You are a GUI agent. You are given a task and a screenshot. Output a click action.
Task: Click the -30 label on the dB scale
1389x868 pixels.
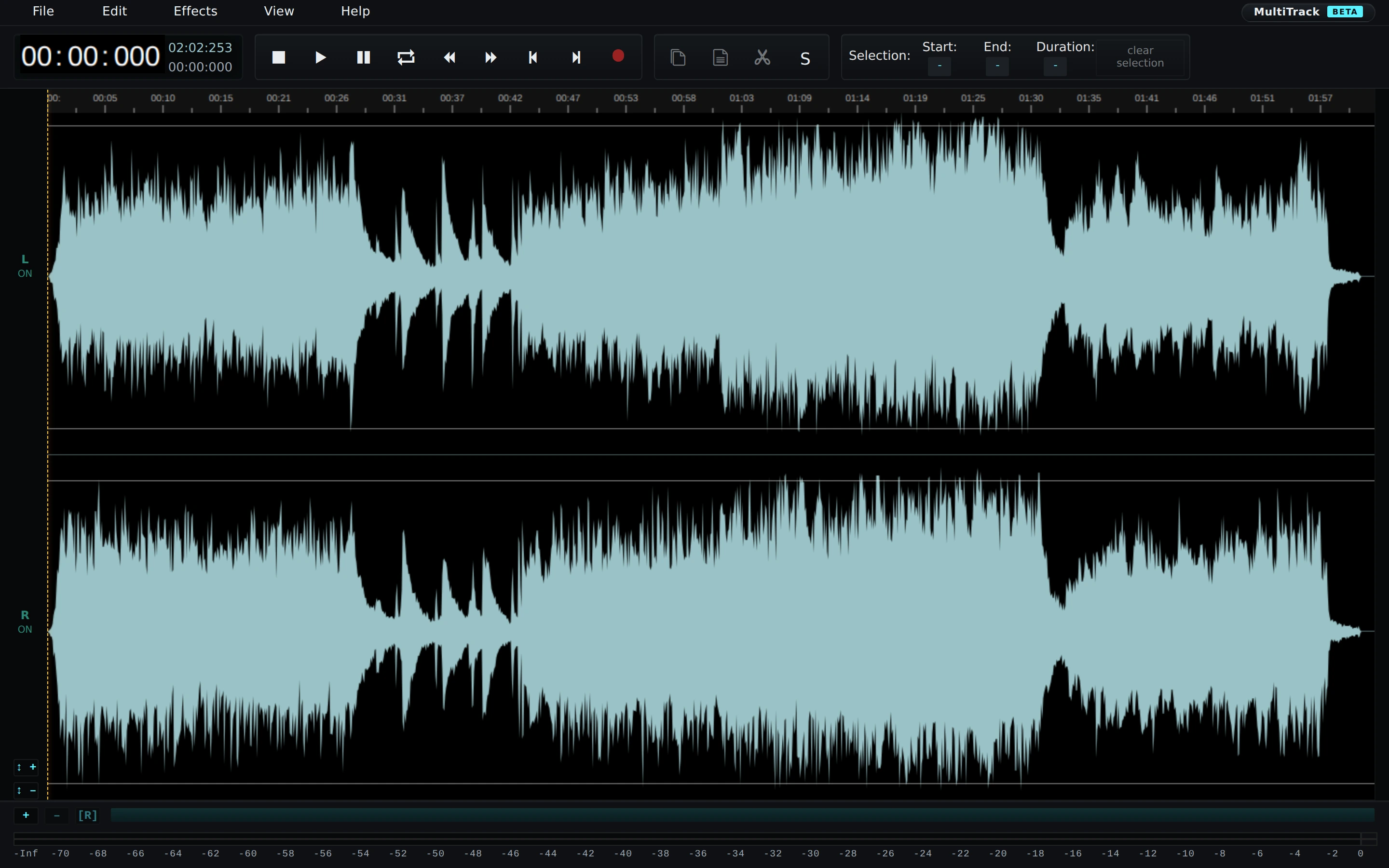(x=810, y=854)
